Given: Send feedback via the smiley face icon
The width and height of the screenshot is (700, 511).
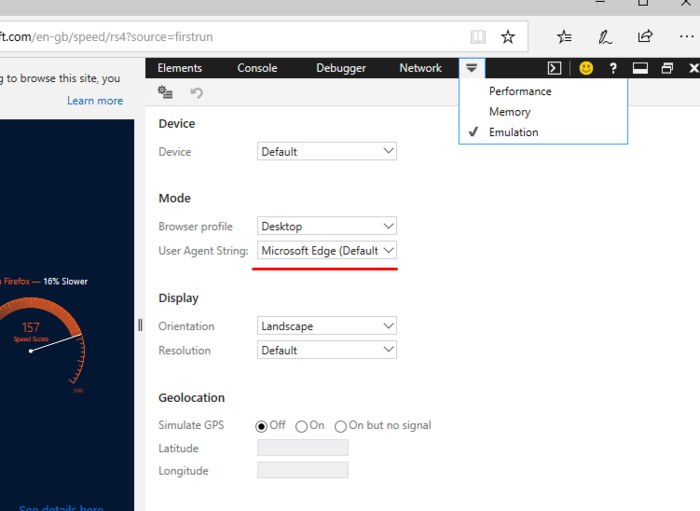Looking at the screenshot, I should [x=586, y=68].
